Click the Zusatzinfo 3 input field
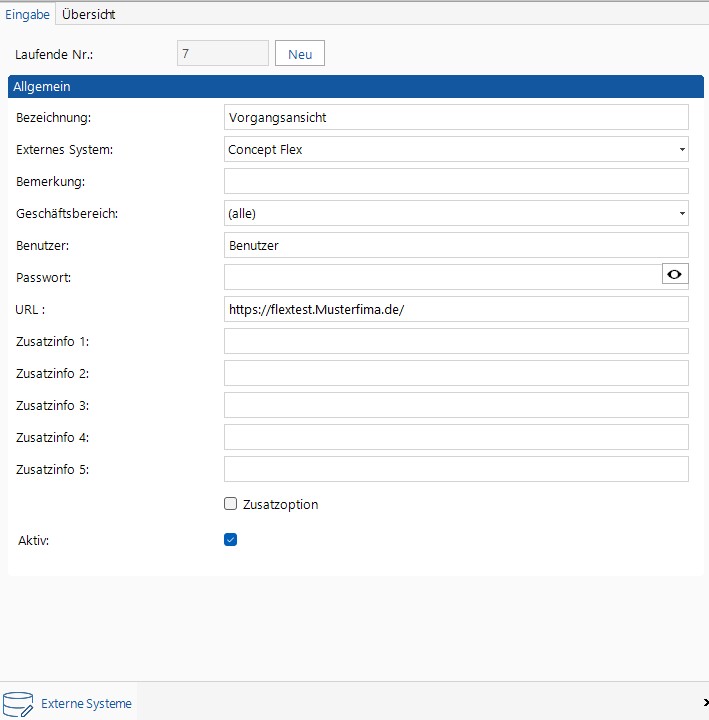Image resolution: width=709 pixels, height=720 pixels. point(456,405)
